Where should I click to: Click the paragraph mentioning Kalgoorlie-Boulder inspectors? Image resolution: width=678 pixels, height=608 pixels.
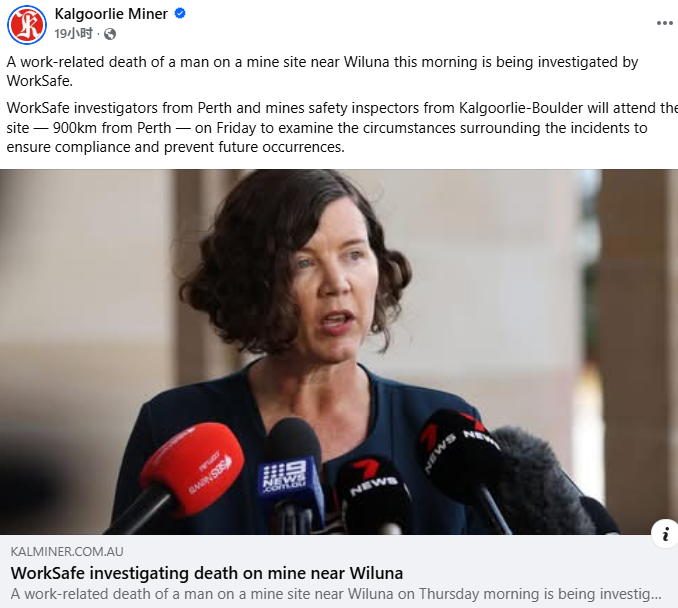(x=339, y=128)
